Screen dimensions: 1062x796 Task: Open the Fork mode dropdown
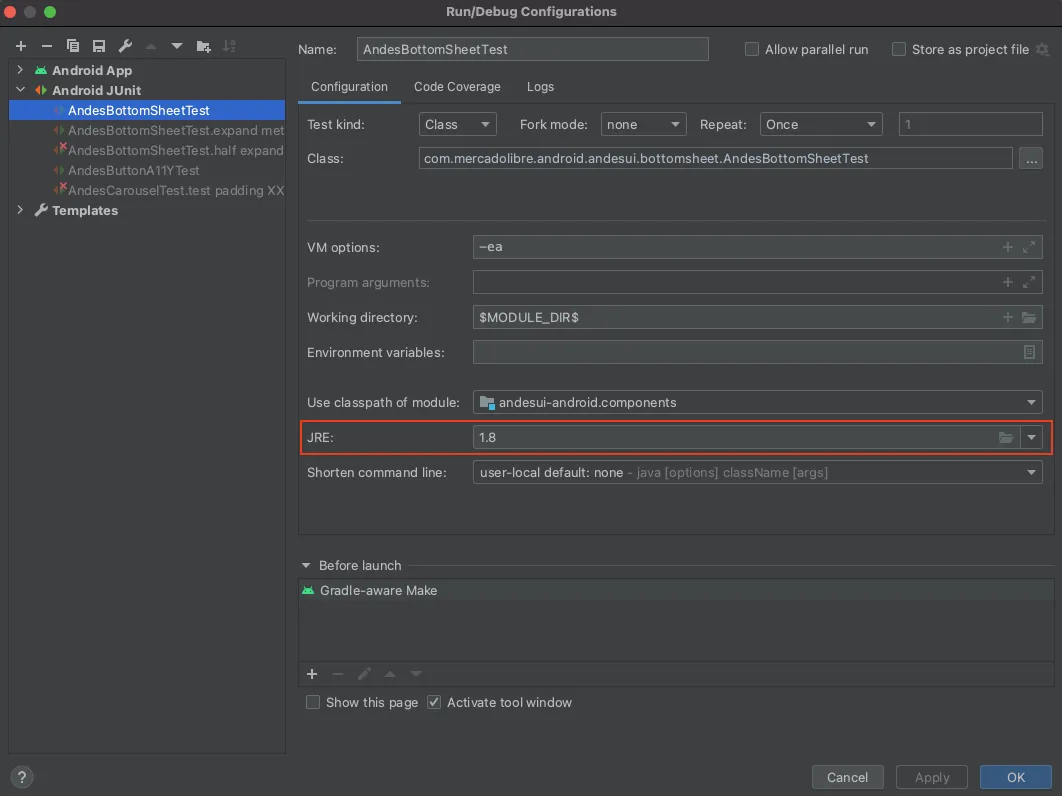(643, 125)
